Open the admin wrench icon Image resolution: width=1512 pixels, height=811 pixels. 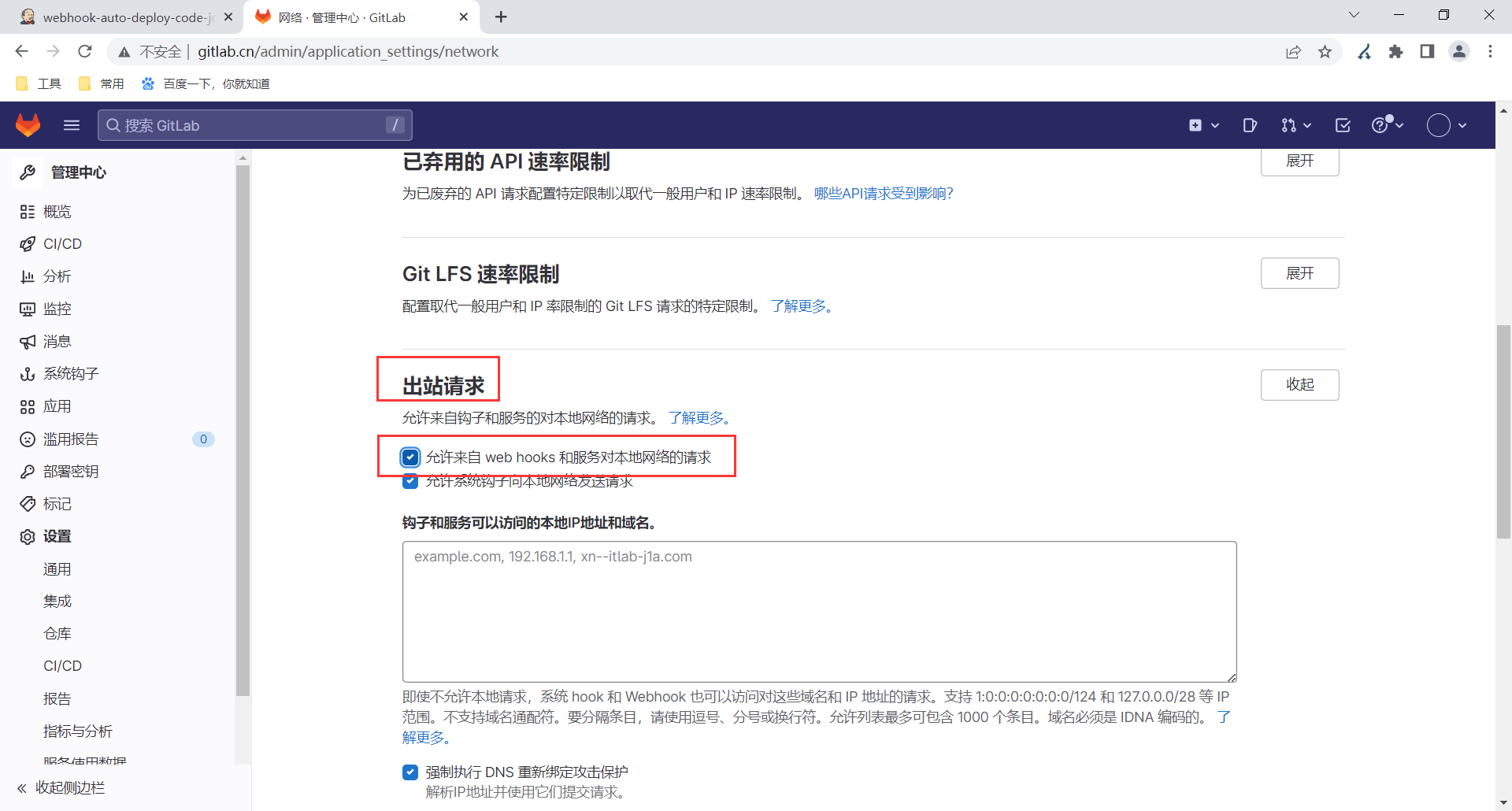[x=28, y=172]
